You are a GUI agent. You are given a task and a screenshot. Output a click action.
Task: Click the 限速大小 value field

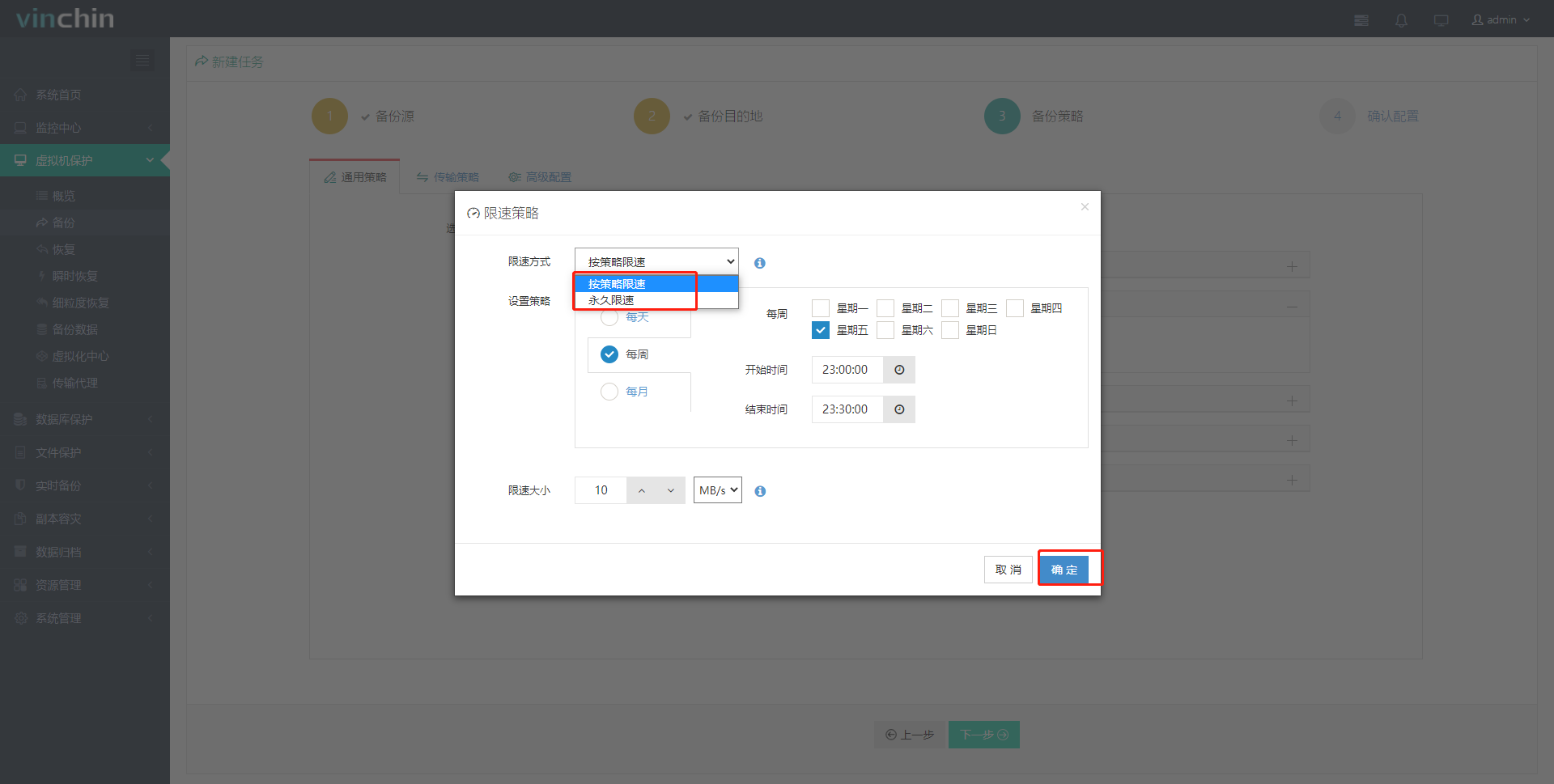click(601, 490)
